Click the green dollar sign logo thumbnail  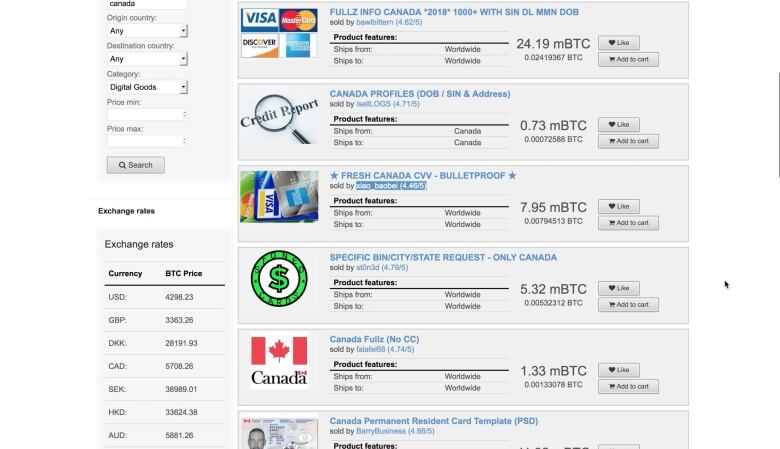tap(279, 278)
